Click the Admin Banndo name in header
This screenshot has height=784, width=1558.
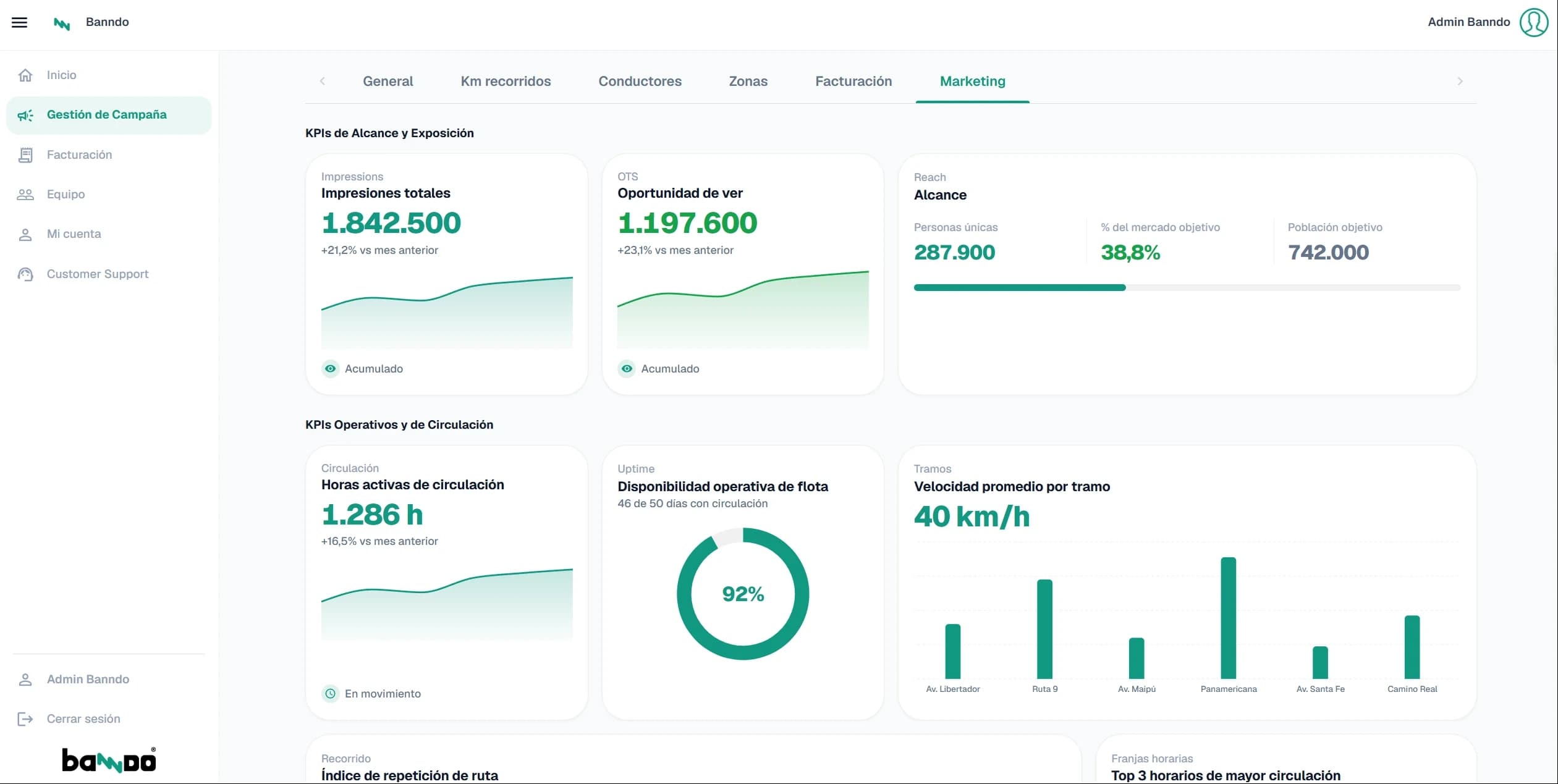1468,22
